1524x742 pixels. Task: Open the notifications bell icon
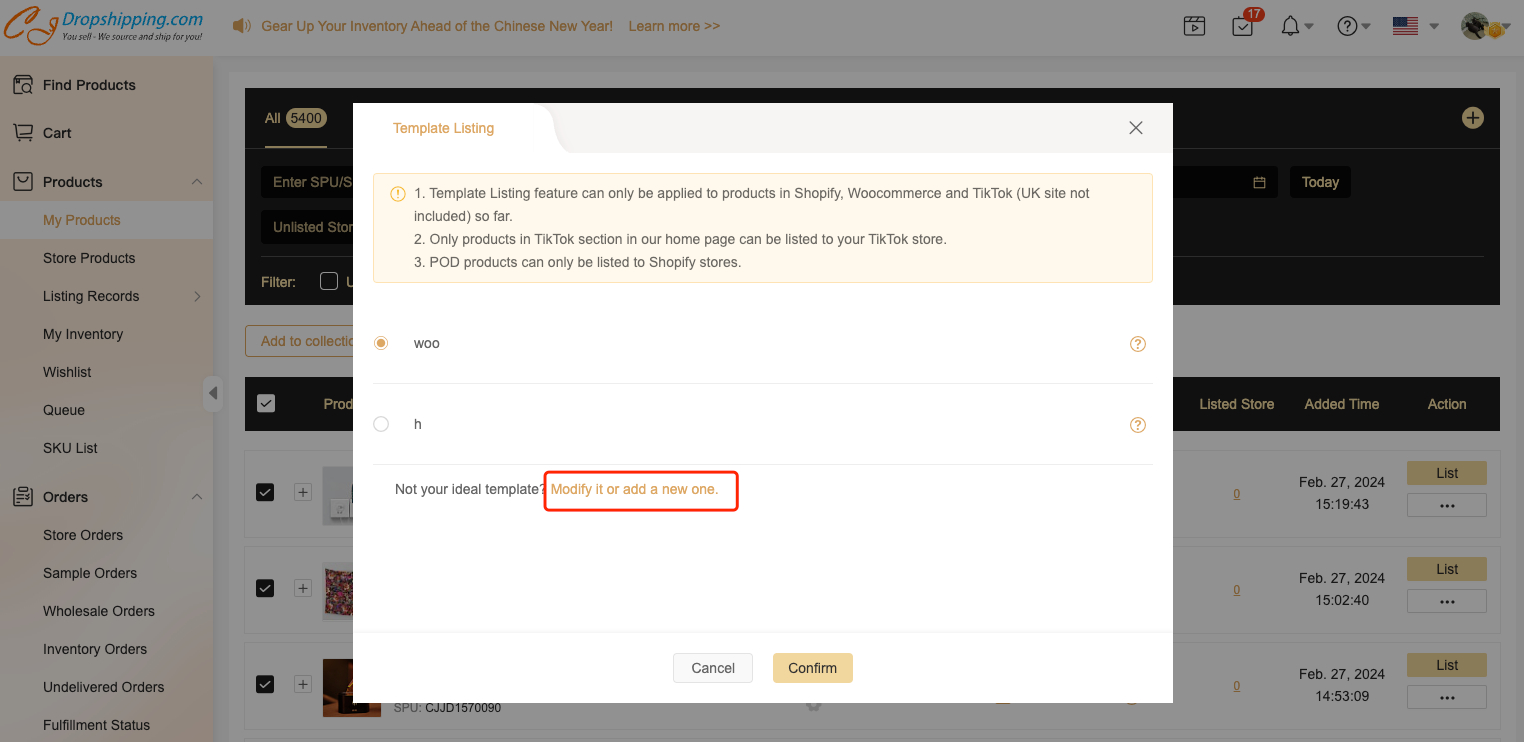point(1291,25)
